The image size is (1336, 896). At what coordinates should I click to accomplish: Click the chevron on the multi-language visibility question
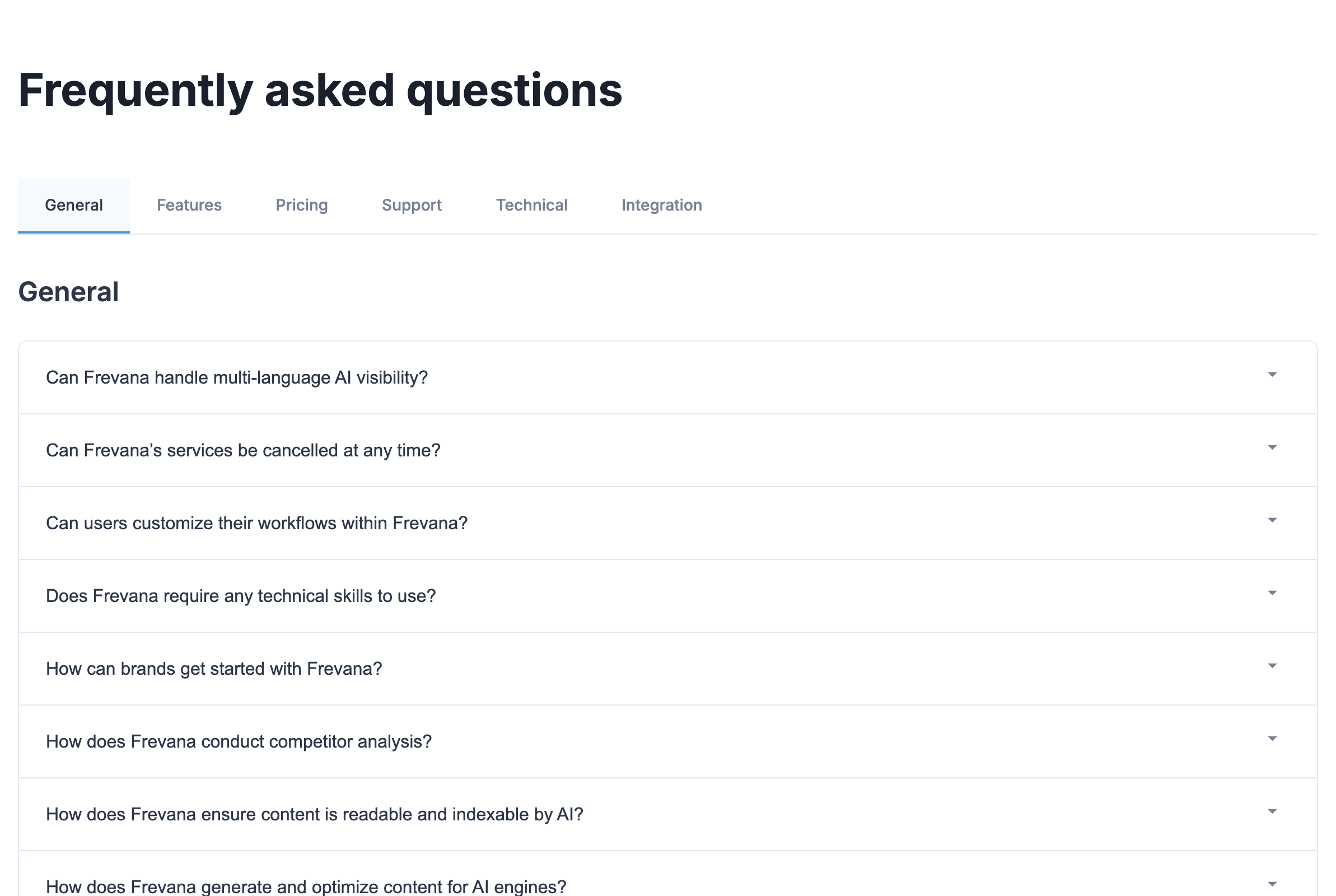point(1272,375)
